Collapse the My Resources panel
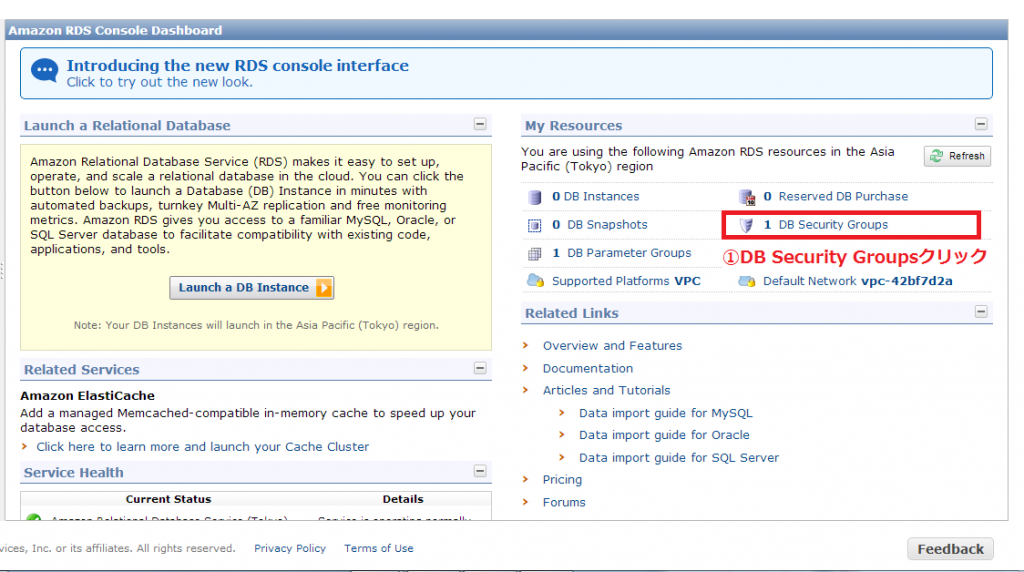Viewport: 1024px width, 572px height. click(981, 124)
